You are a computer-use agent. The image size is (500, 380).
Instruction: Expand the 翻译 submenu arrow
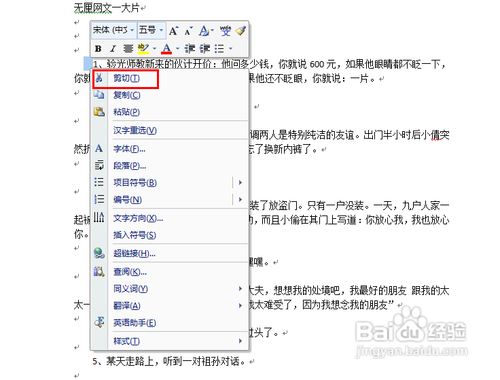[x=240, y=306]
